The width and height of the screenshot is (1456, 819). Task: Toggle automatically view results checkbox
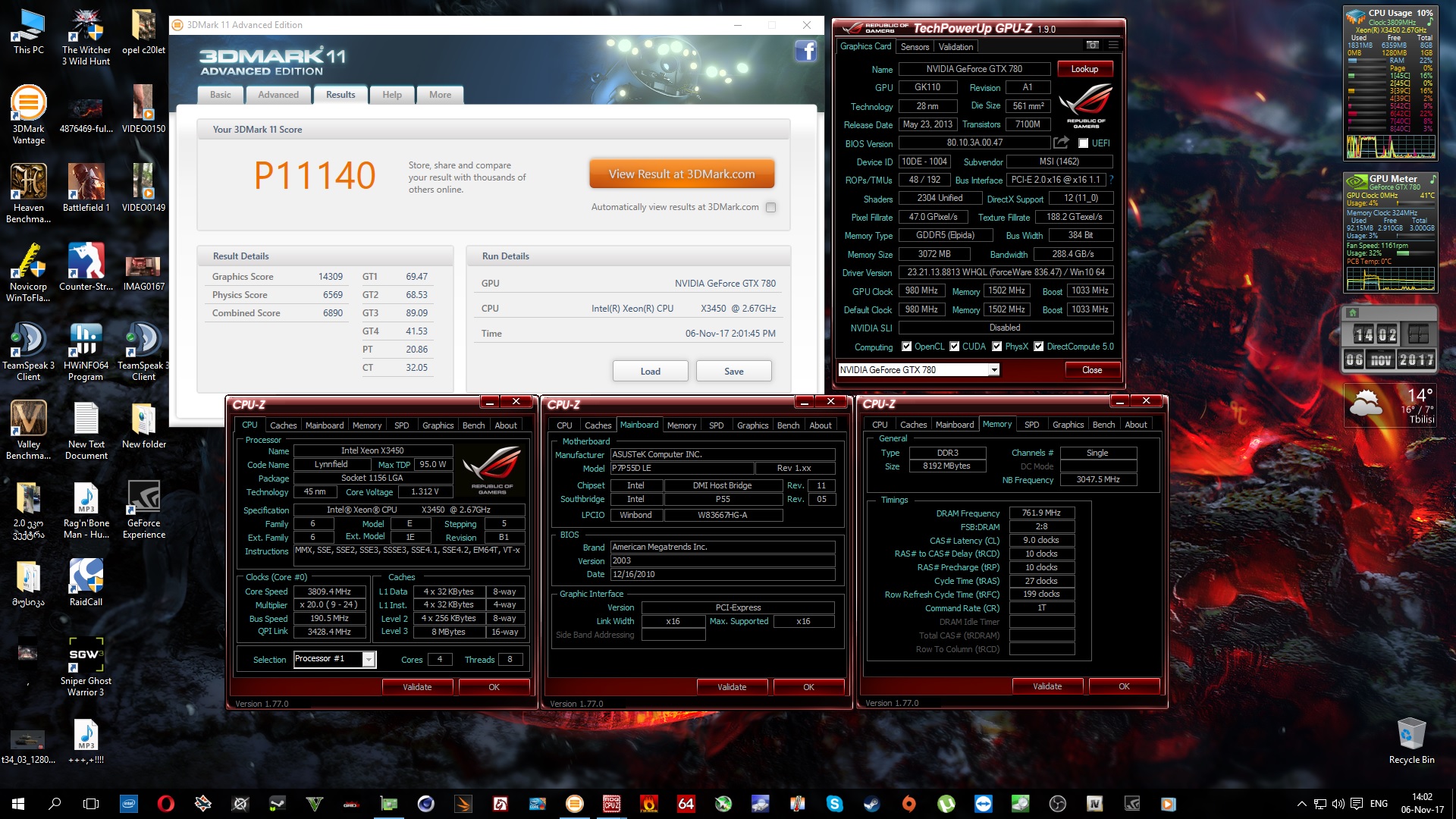pyautogui.click(x=771, y=207)
